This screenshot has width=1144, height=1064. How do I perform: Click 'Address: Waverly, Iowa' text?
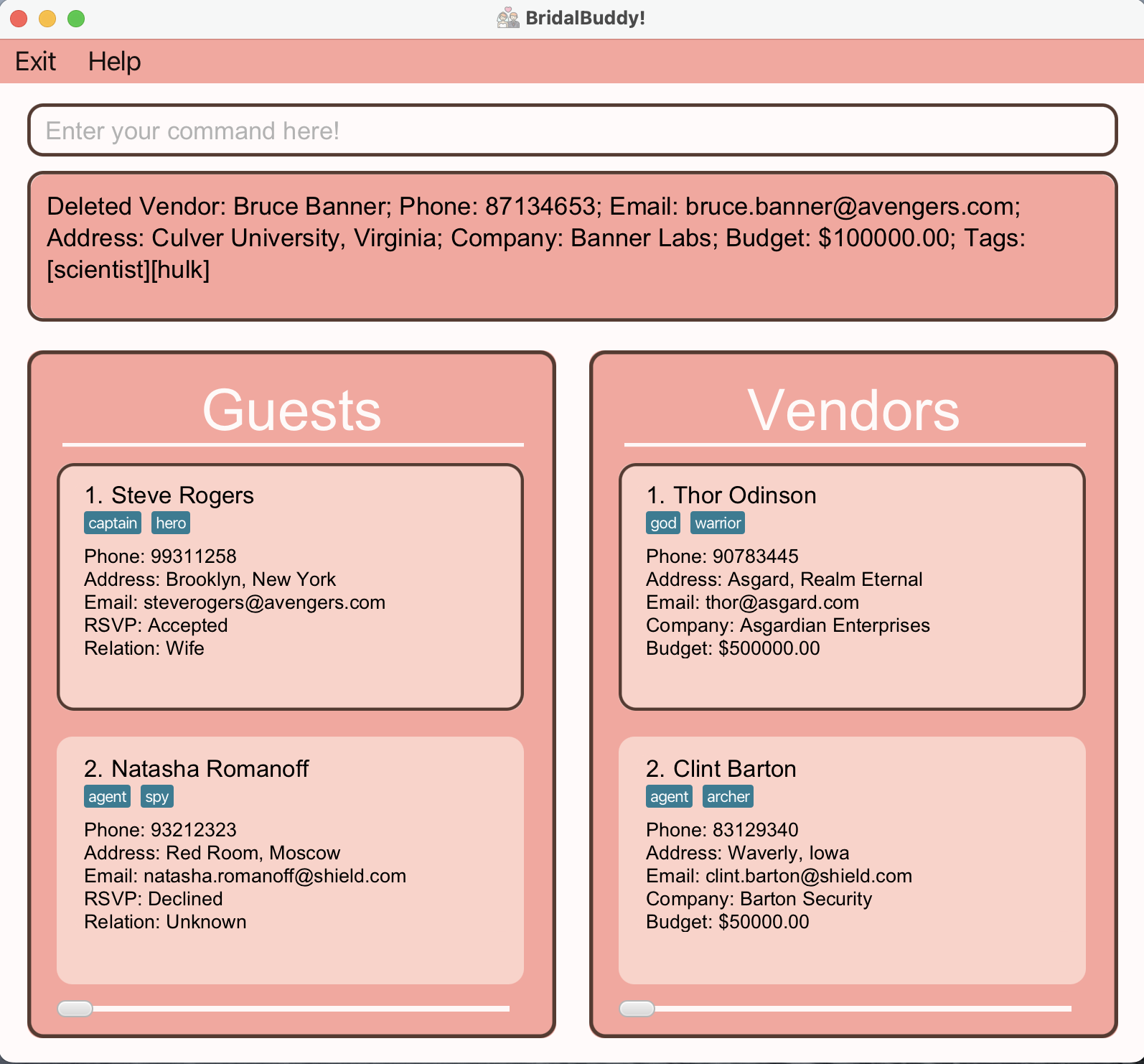point(748,853)
